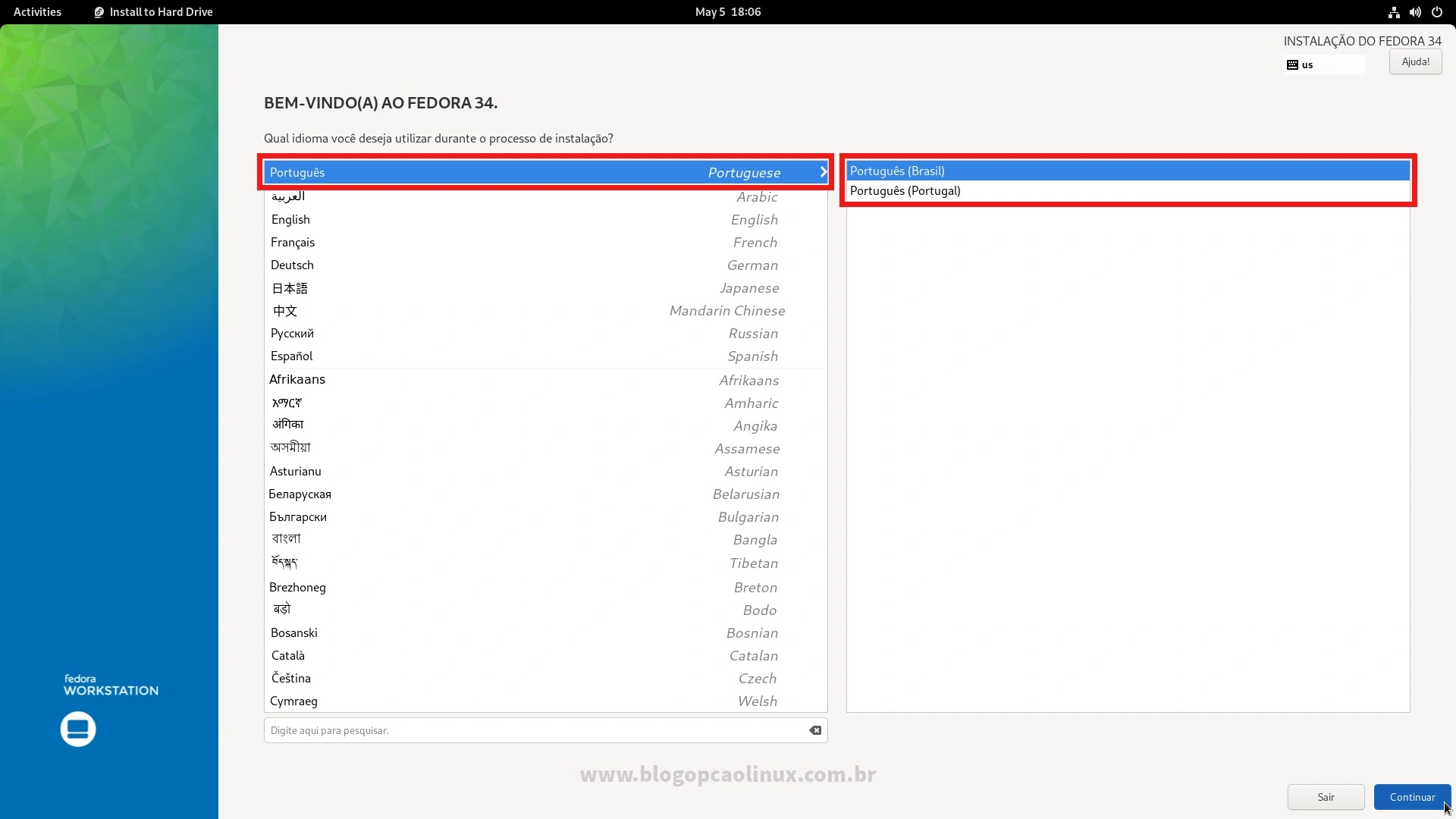This screenshot has width=1456, height=819.
Task: Select Беларуская in the language list
Action: (545, 494)
